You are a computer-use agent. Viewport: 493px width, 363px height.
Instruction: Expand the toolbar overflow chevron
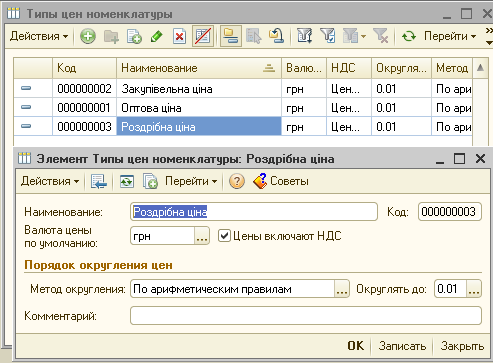[489, 31]
